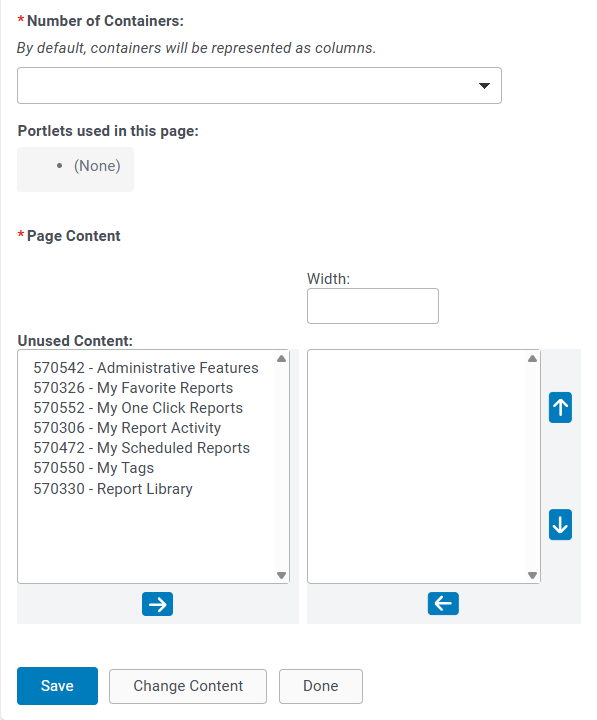Click the move up arrow button

point(560,407)
